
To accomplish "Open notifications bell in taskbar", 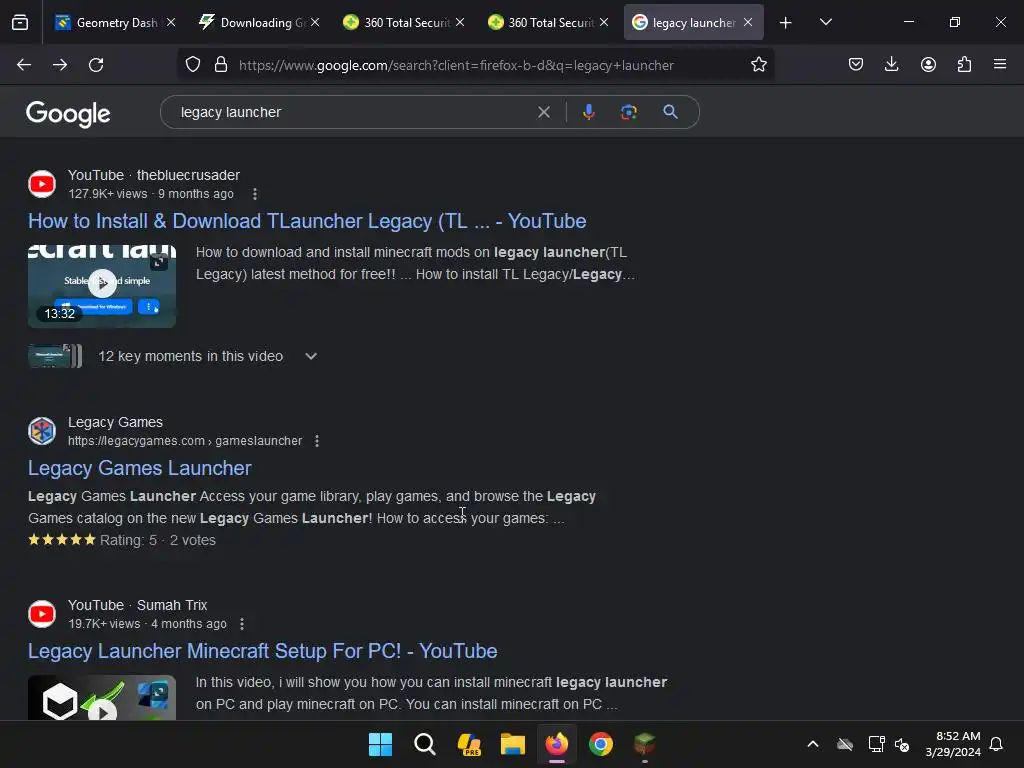I will [x=997, y=744].
